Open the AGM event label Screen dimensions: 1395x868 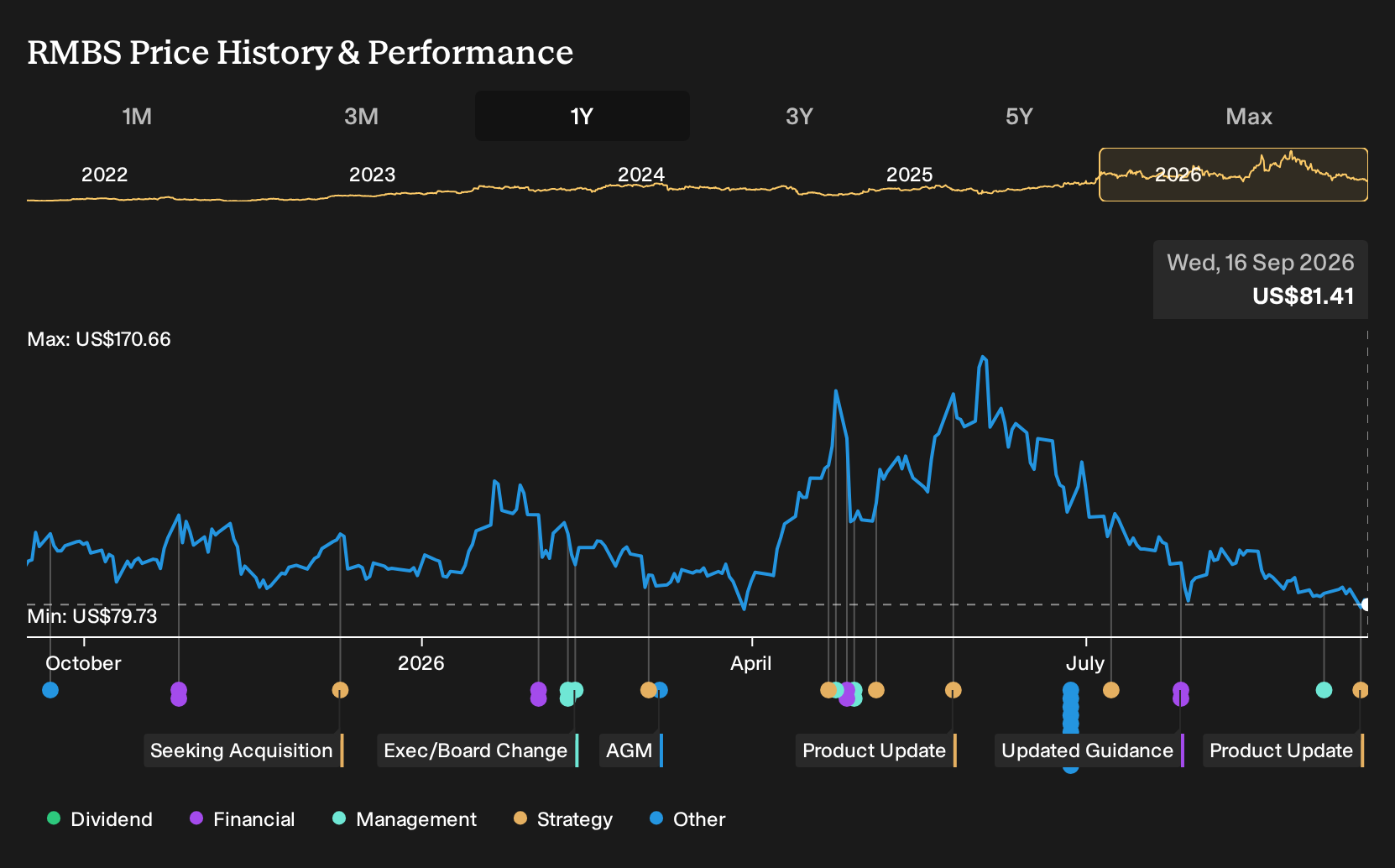(x=631, y=750)
